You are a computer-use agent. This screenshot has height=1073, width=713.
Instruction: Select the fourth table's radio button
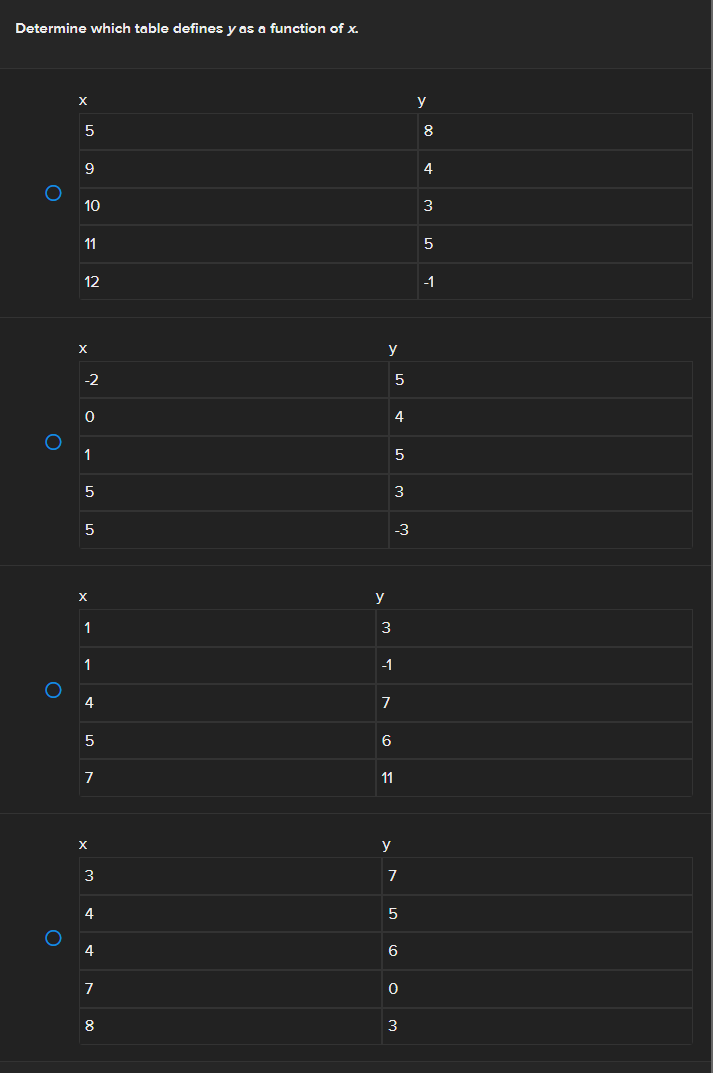pyautogui.click(x=52, y=937)
